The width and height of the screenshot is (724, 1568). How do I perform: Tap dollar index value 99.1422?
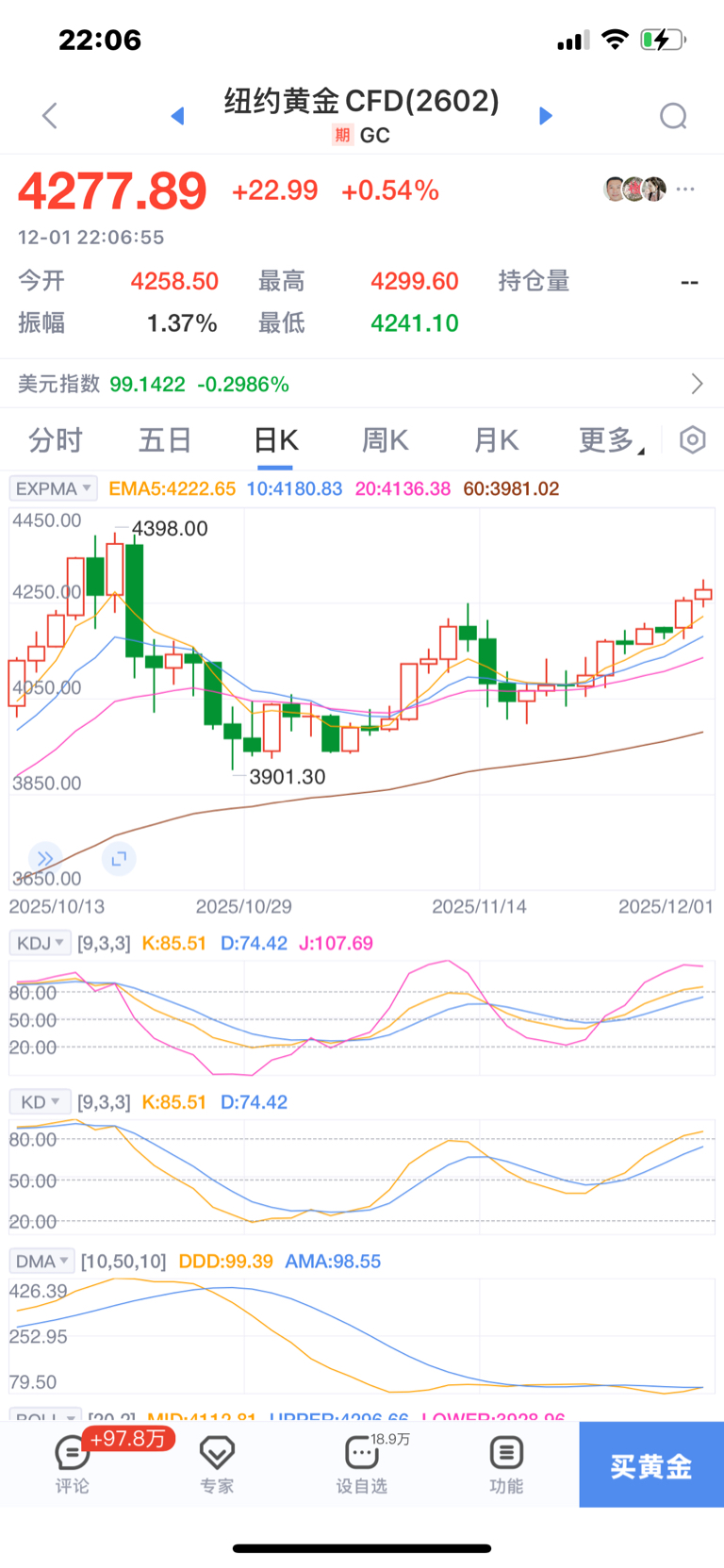point(148,384)
